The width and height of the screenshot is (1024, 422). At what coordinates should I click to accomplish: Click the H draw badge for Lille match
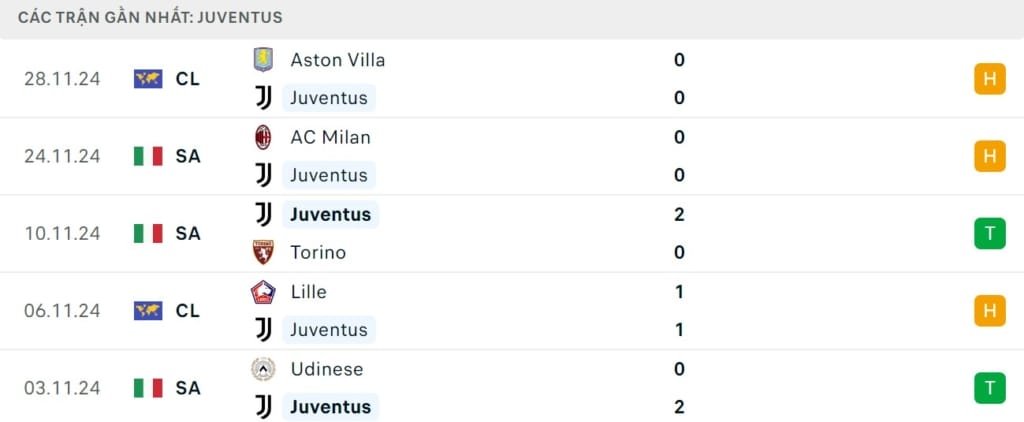(x=989, y=311)
